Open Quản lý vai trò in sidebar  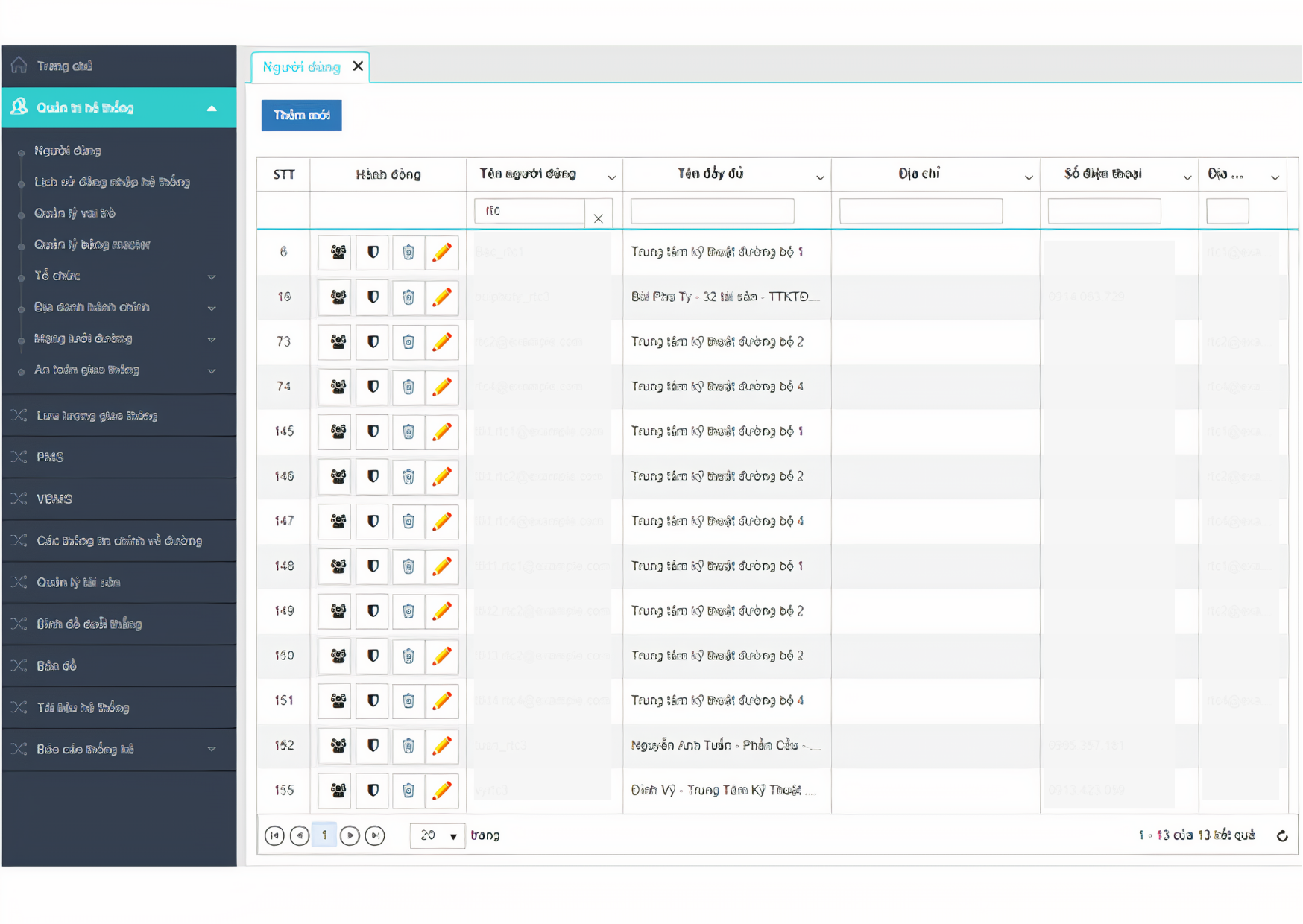click(x=75, y=213)
